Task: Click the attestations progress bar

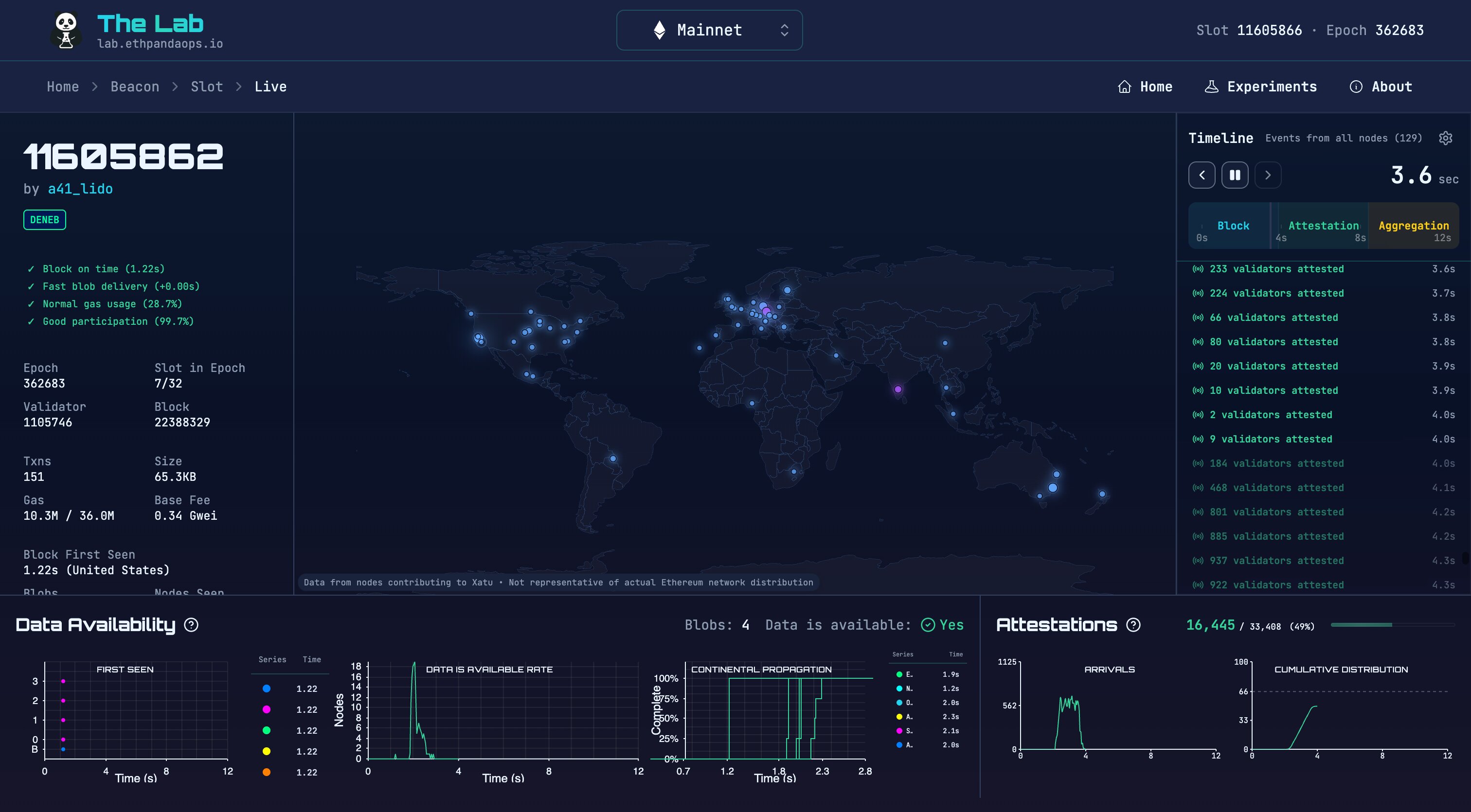Action: [x=1392, y=625]
